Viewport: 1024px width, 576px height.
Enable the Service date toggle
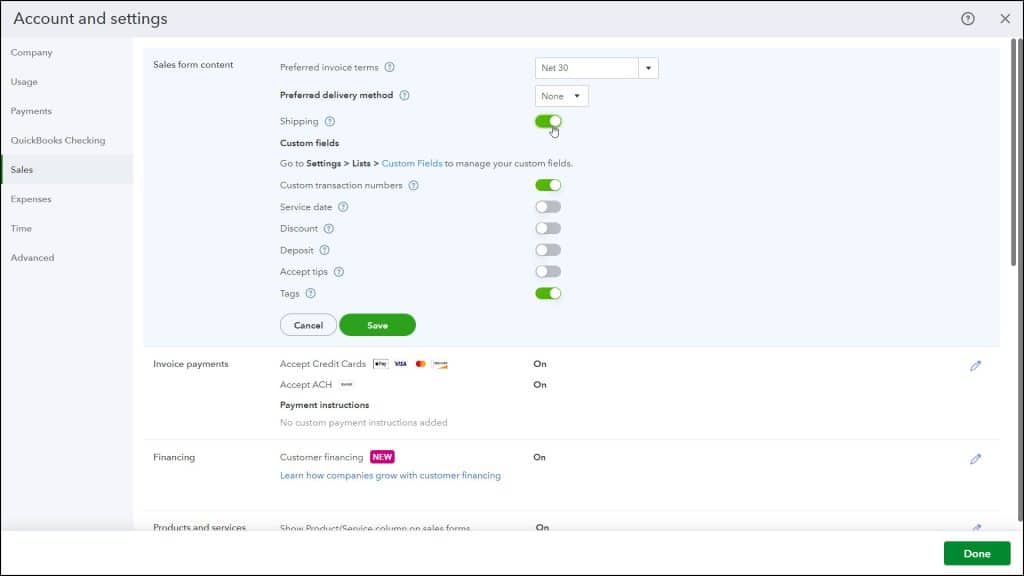click(548, 206)
